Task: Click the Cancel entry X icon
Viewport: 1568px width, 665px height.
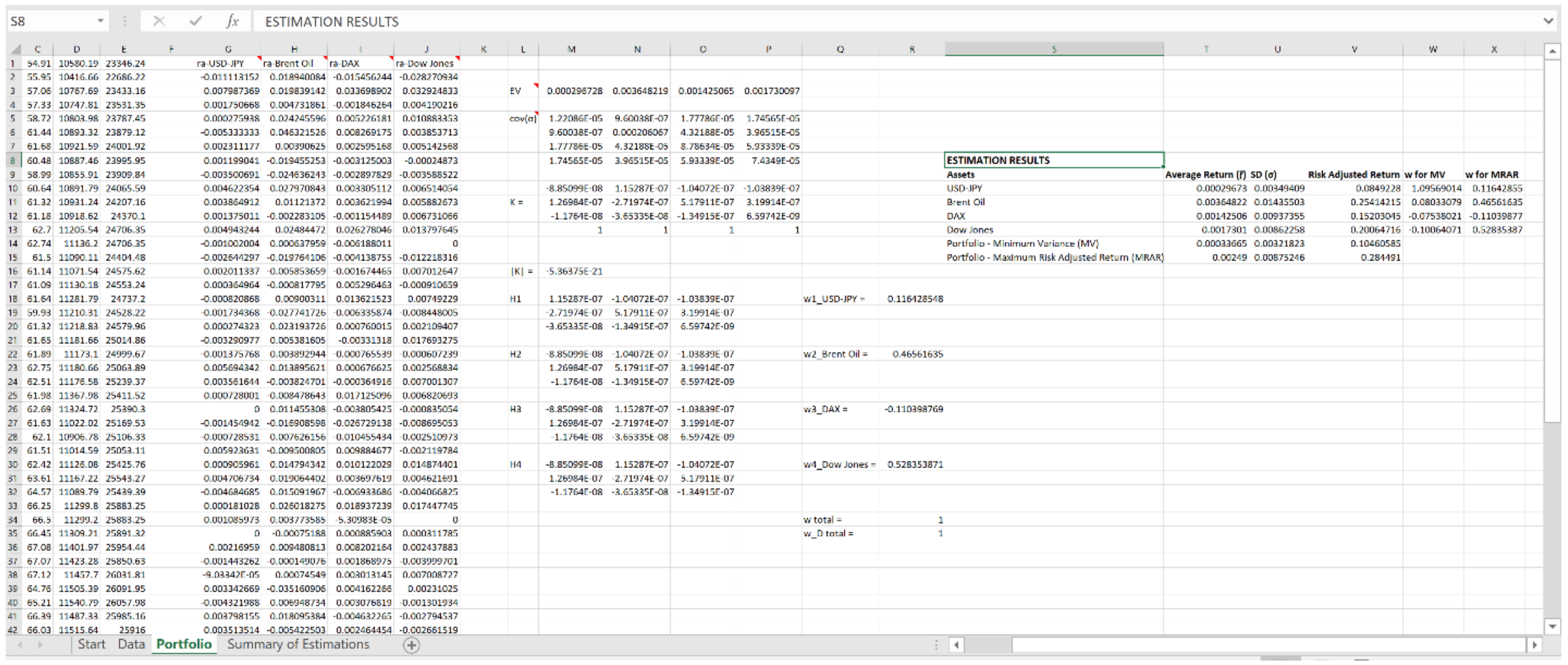Action: (x=159, y=21)
